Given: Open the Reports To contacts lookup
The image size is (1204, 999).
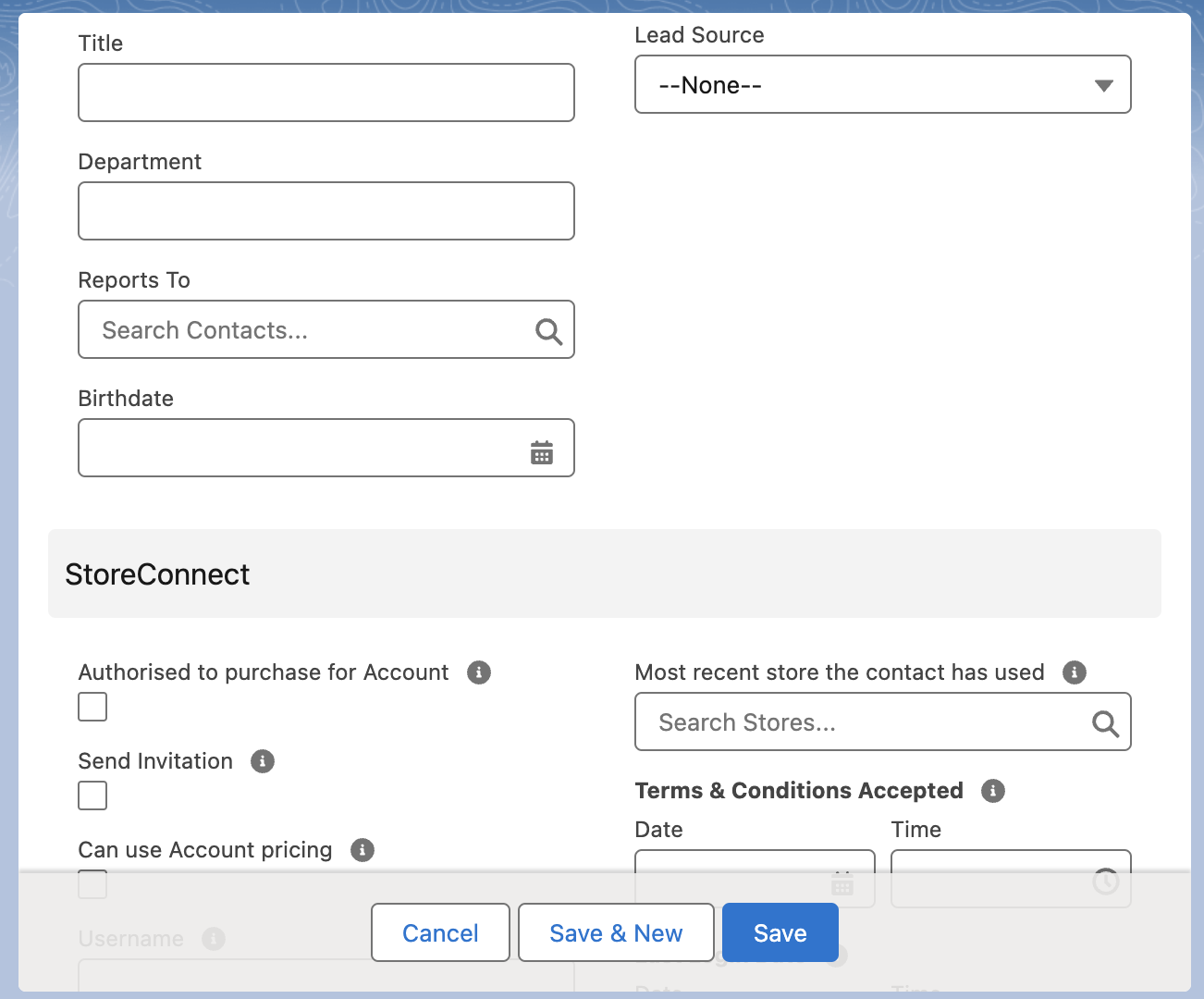Looking at the screenshot, I should point(305,330).
